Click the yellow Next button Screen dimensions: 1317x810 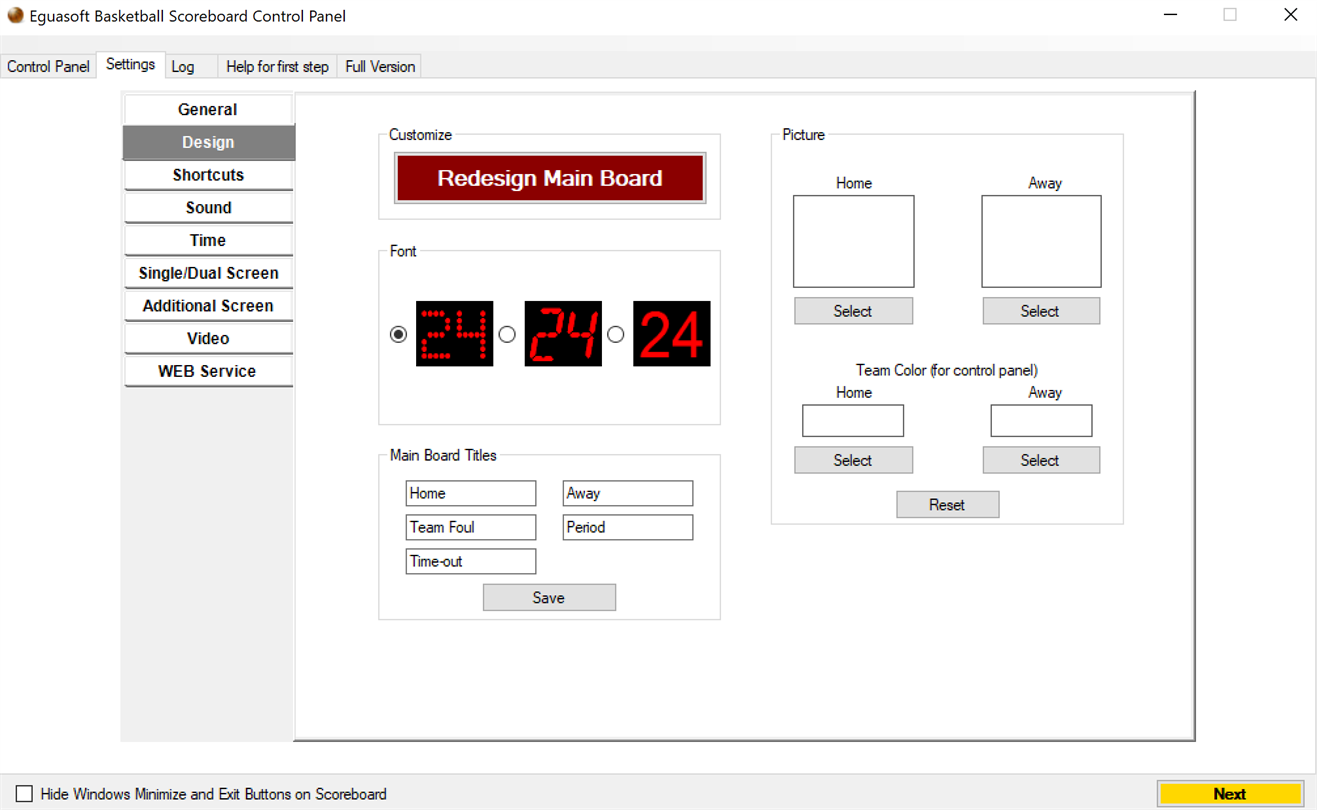click(x=1230, y=794)
